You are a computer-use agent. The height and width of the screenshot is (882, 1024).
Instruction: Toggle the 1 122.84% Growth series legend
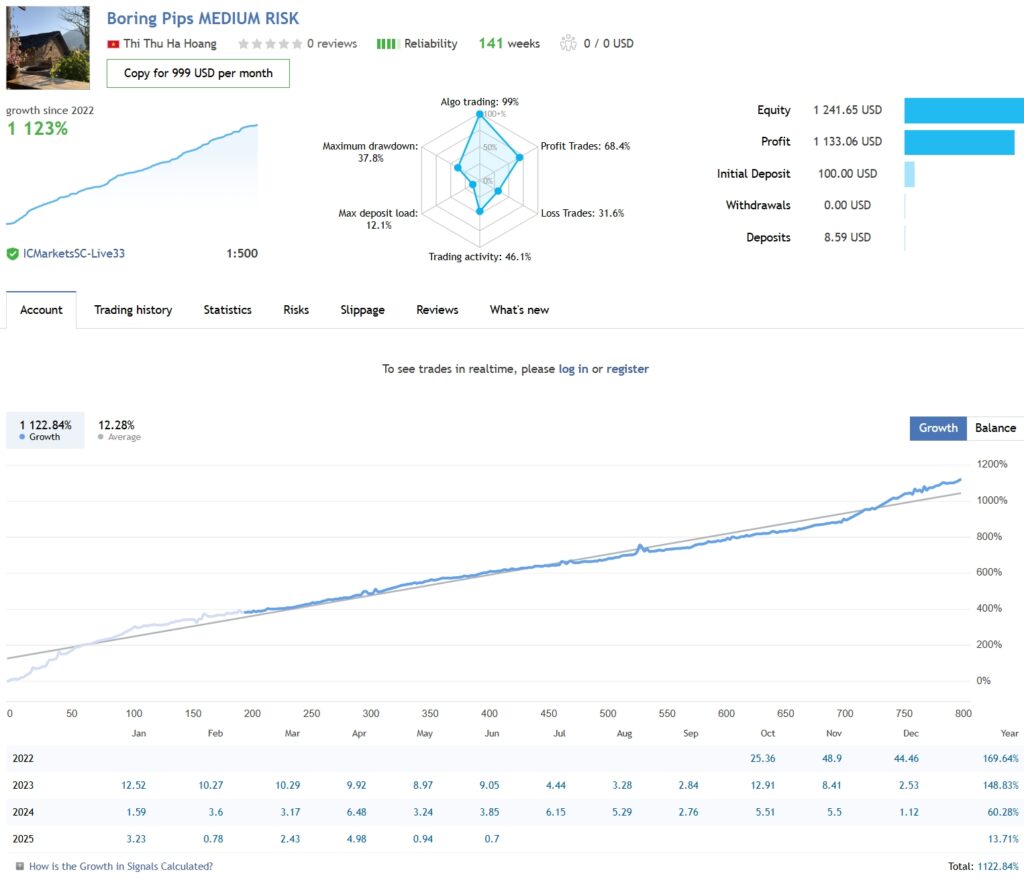coord(45,430)
